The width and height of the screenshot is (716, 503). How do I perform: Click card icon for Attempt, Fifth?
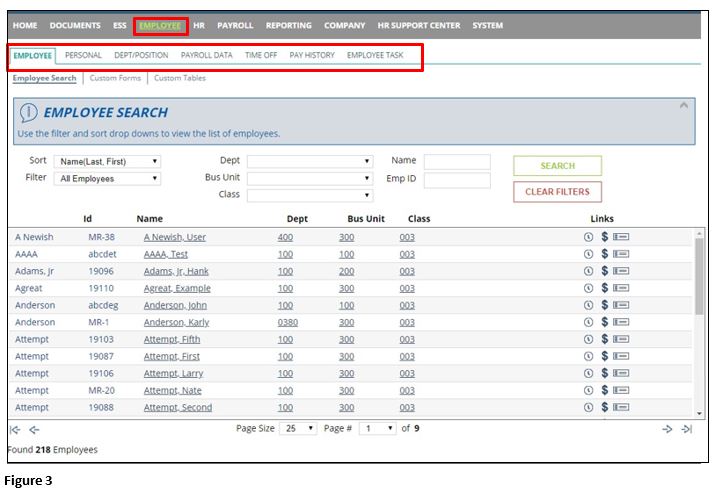pos(621,339)
